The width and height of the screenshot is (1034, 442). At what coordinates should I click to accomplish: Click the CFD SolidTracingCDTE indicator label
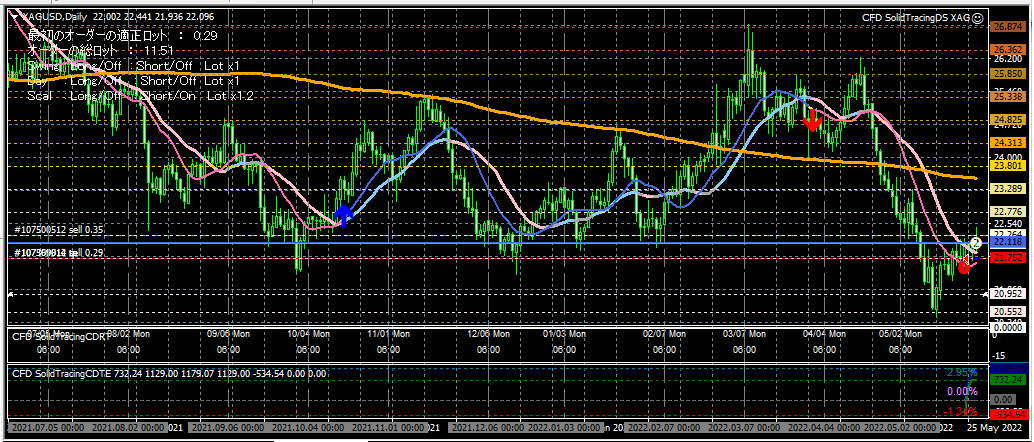62,374
